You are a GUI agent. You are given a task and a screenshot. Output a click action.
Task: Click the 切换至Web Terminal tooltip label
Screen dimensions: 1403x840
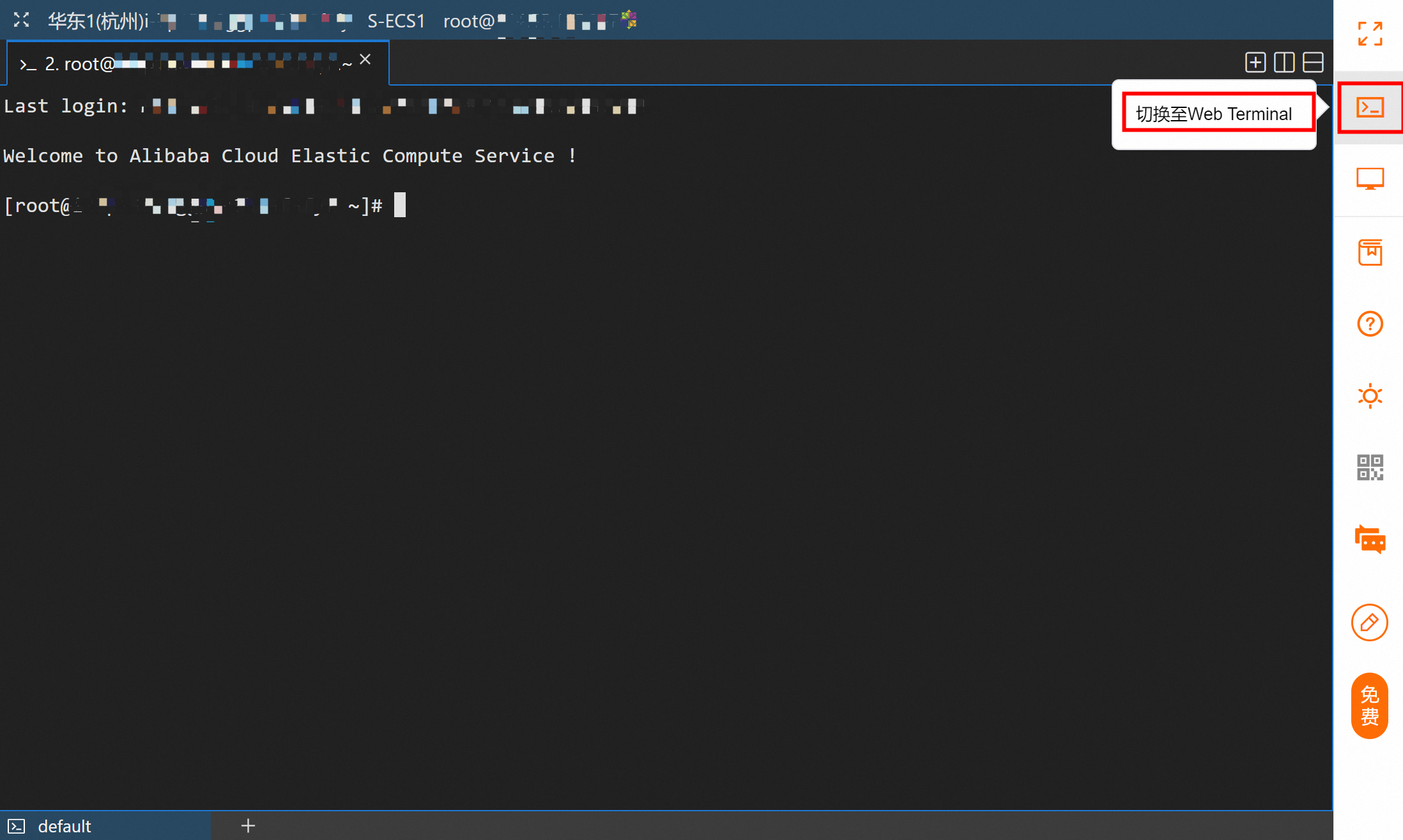(x=1214, y=114)
